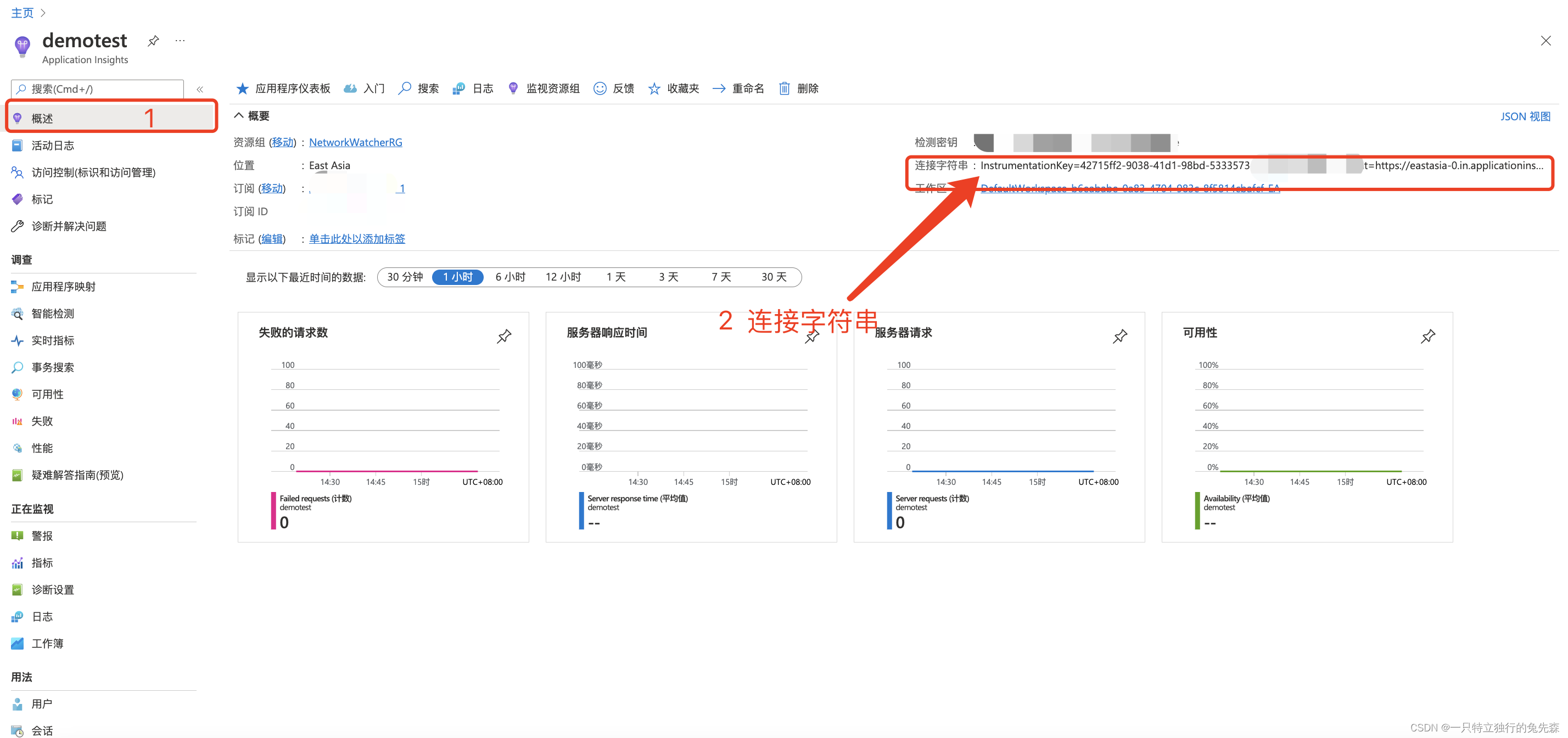Pin demotest resource using title pin icon
1568x738 pixels.
coord(153,41)
